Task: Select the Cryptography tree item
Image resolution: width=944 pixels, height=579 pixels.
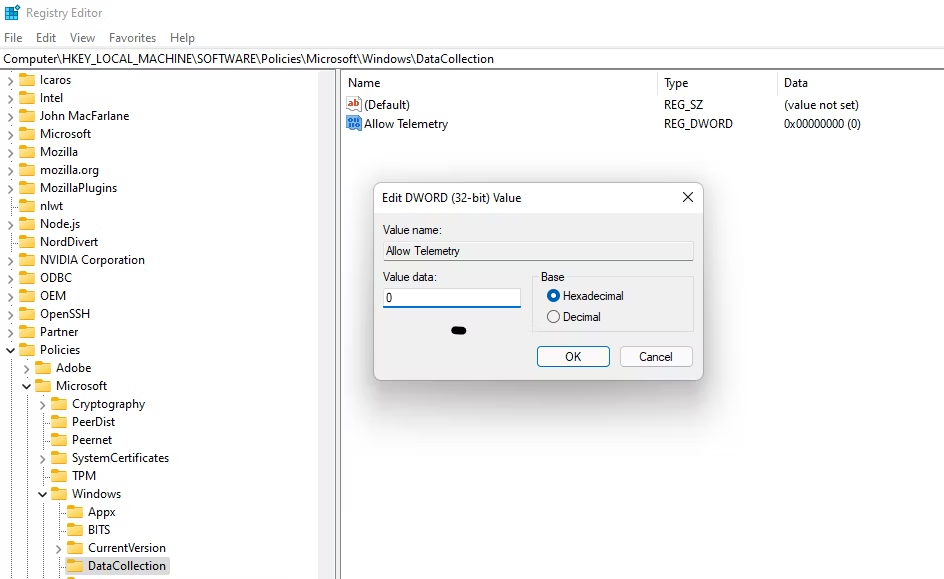Action: coord(108,404)
